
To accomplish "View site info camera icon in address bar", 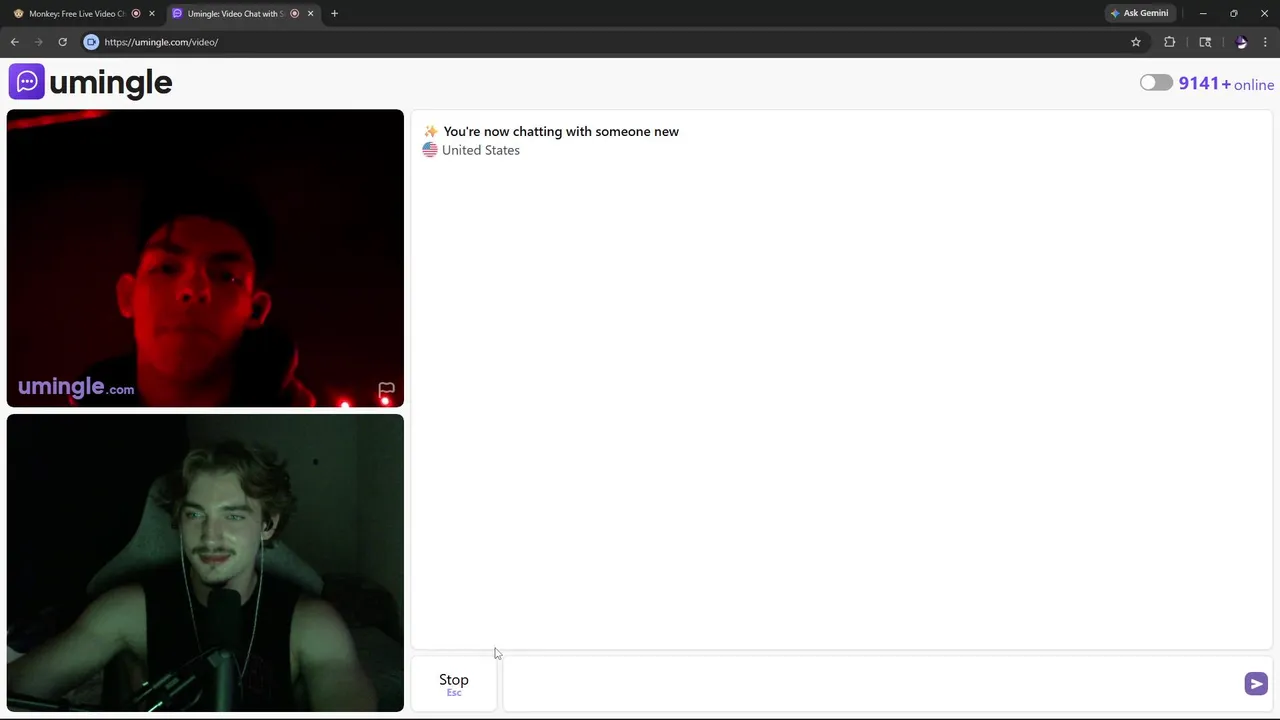I will tap(91, 42).
